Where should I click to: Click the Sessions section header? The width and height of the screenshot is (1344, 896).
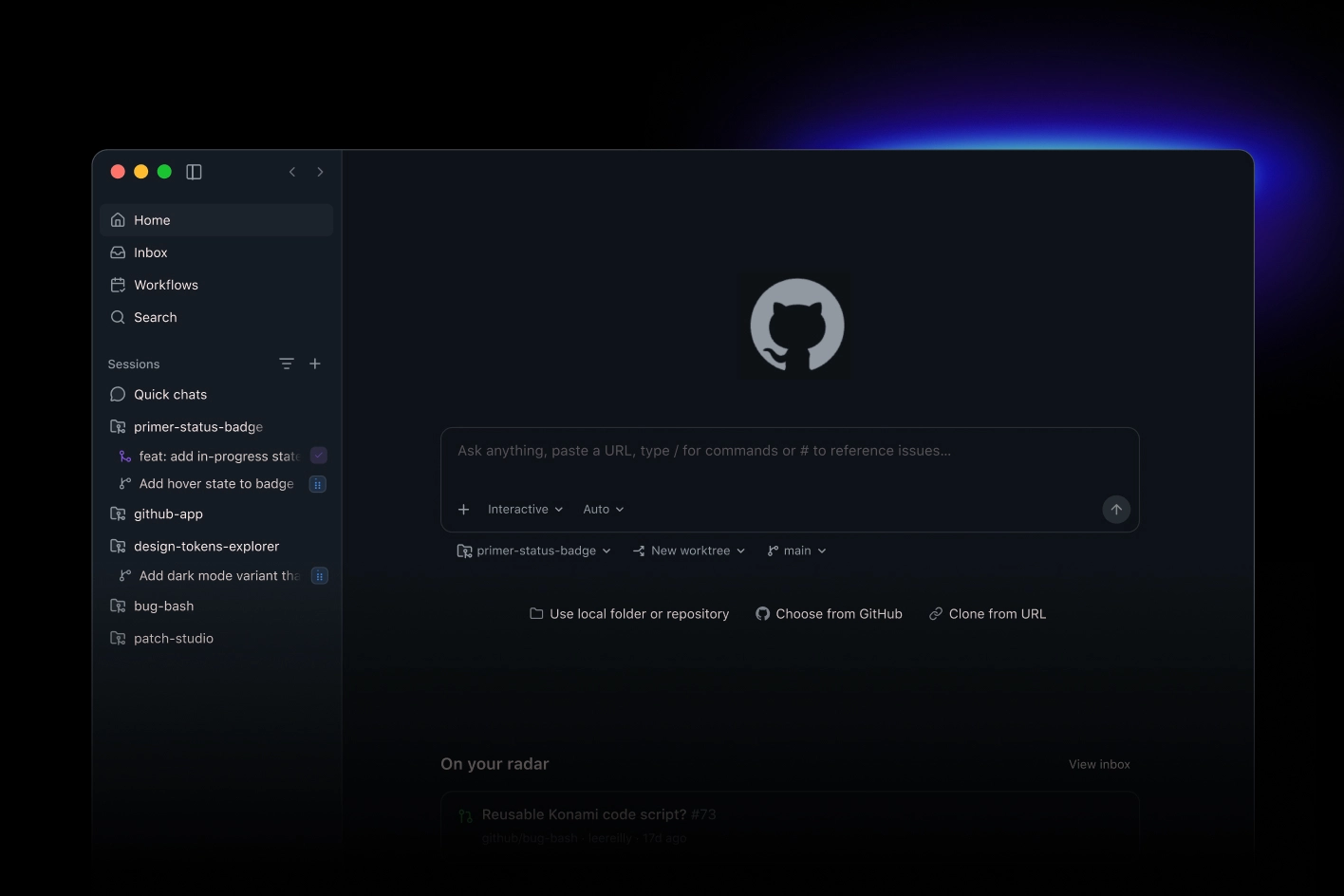click(134, 364)
